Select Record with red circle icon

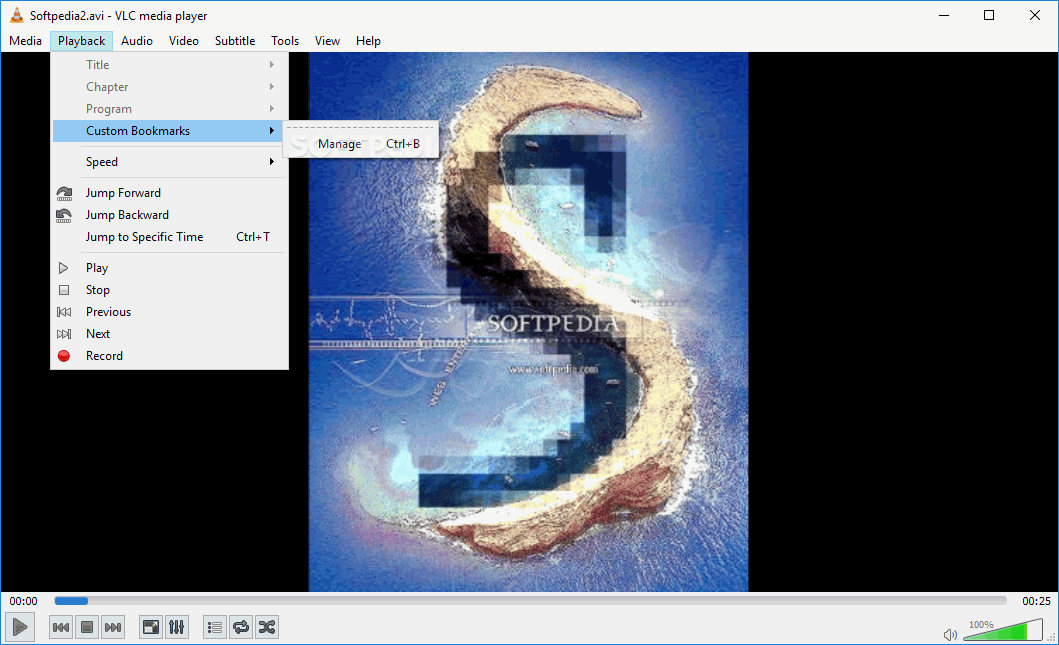pos(169,356)
